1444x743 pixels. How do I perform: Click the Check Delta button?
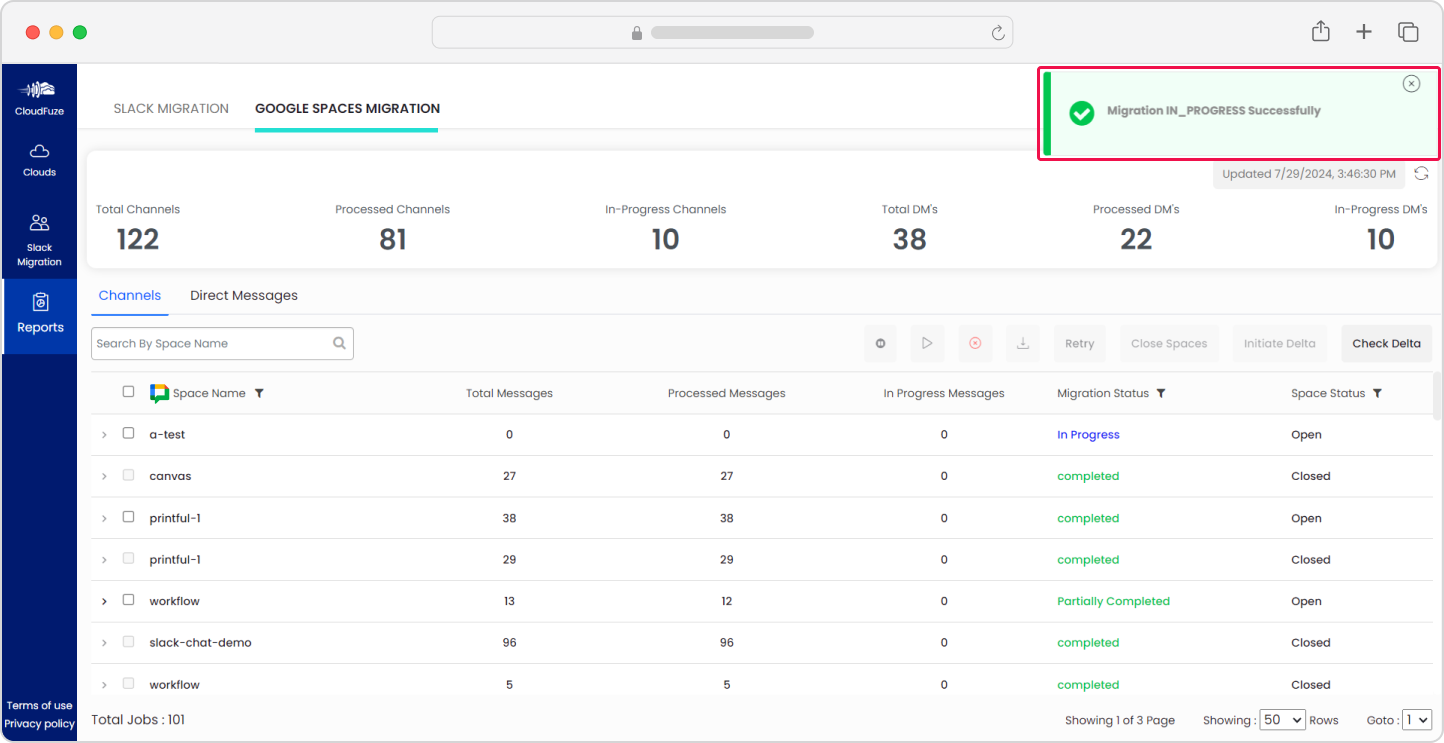pyautogui.click(x=1386, y=343)
